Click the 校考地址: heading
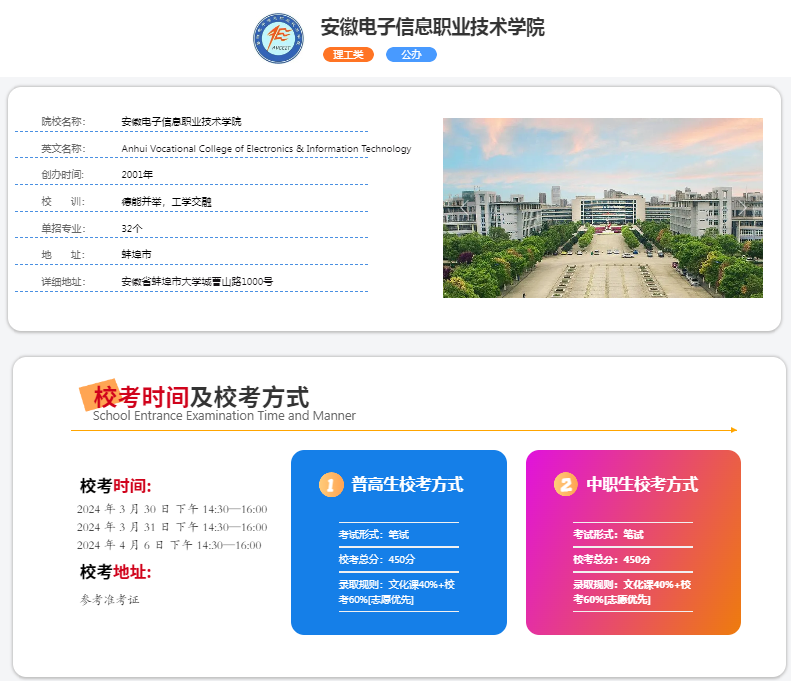791x681 pixels. (x=116, y=572)
